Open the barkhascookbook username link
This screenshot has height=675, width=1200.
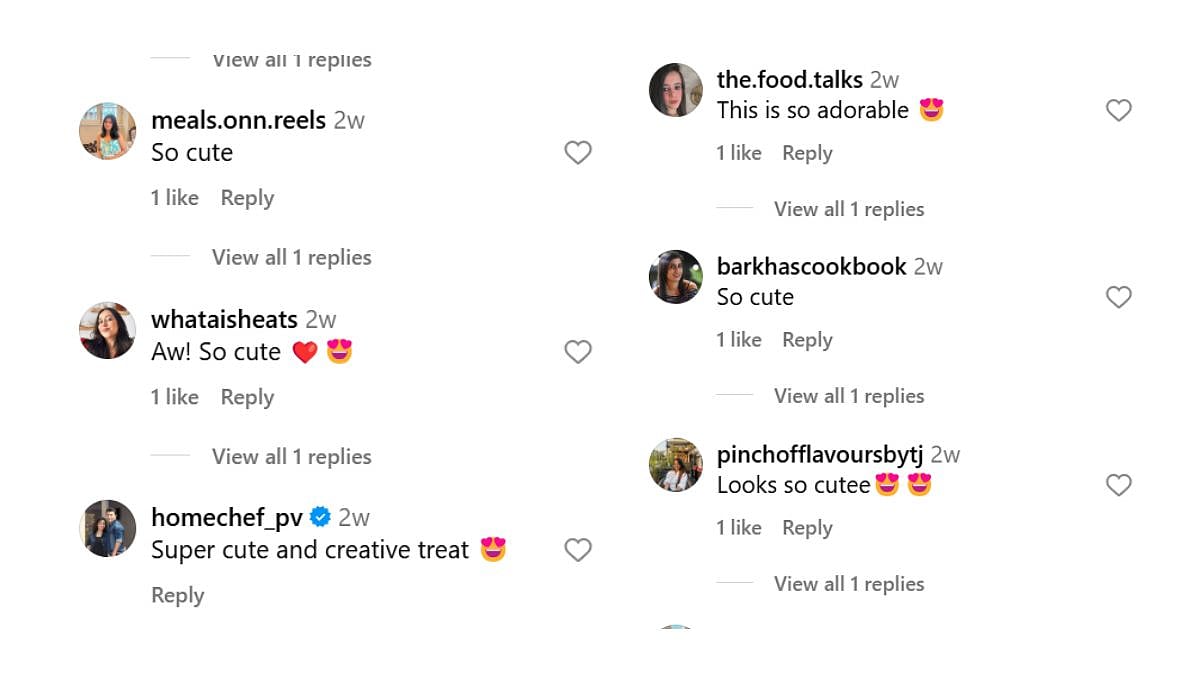[811, 266]
